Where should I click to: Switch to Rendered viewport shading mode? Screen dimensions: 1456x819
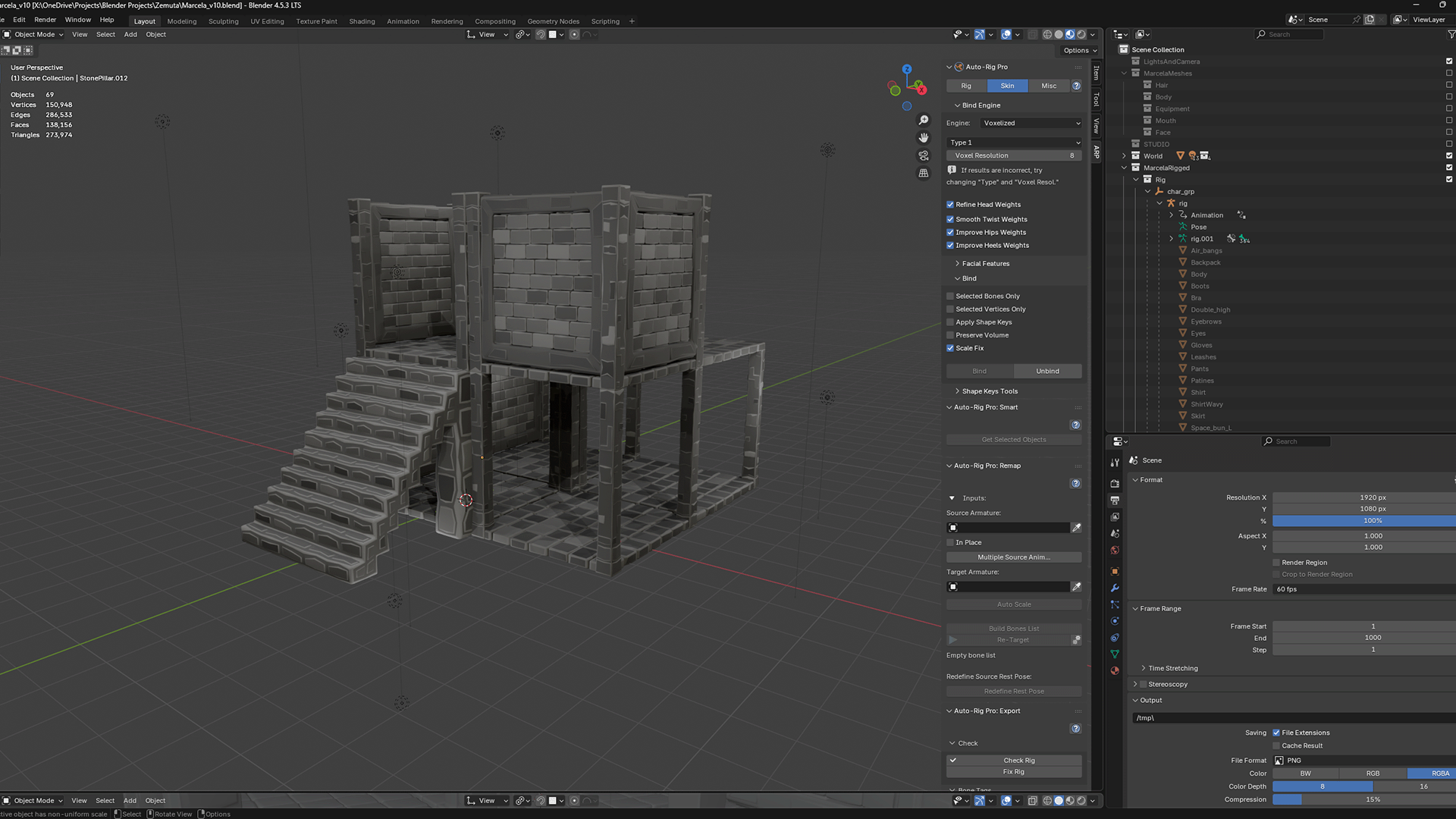1081,34
